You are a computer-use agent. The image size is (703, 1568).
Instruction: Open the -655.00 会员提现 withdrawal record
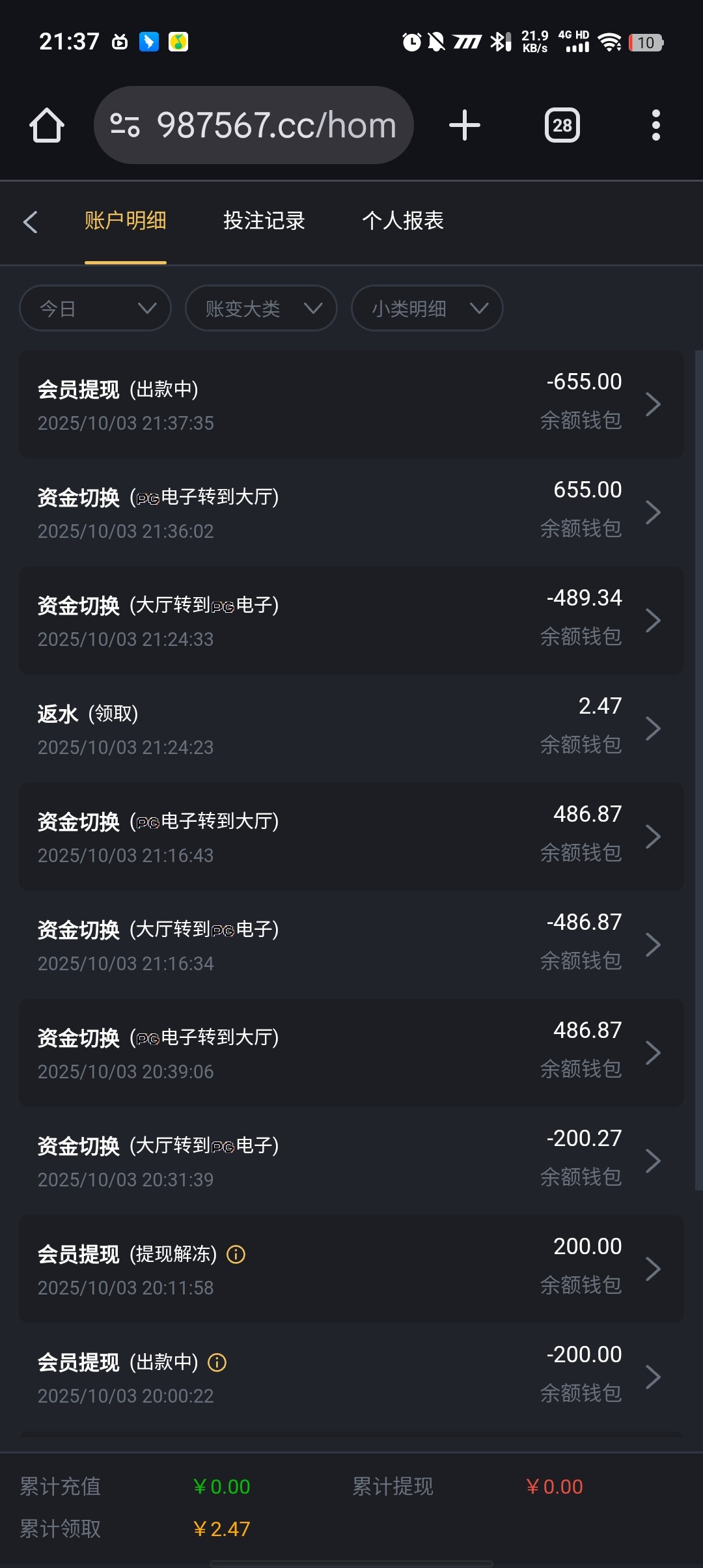[351, 404]
